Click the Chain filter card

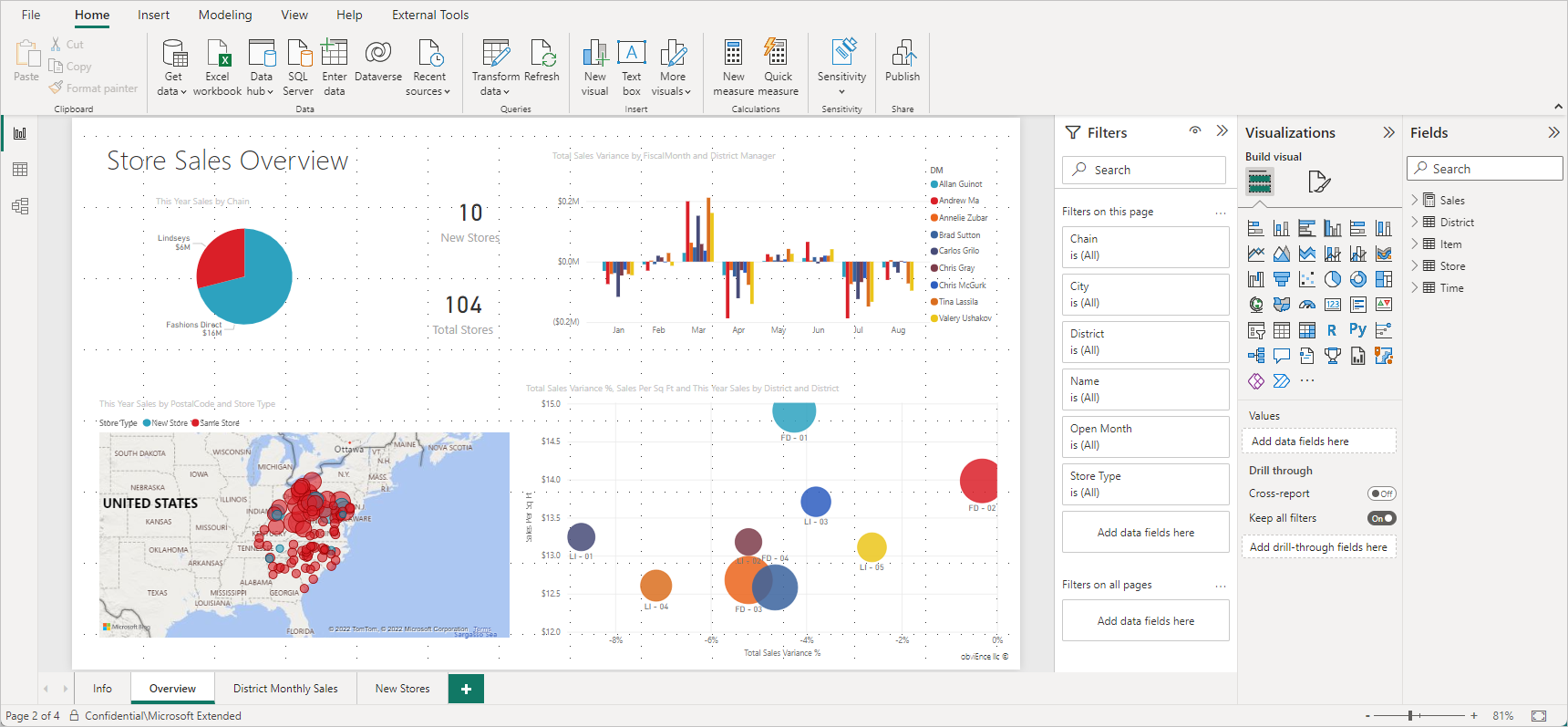tap(1145, 247)
